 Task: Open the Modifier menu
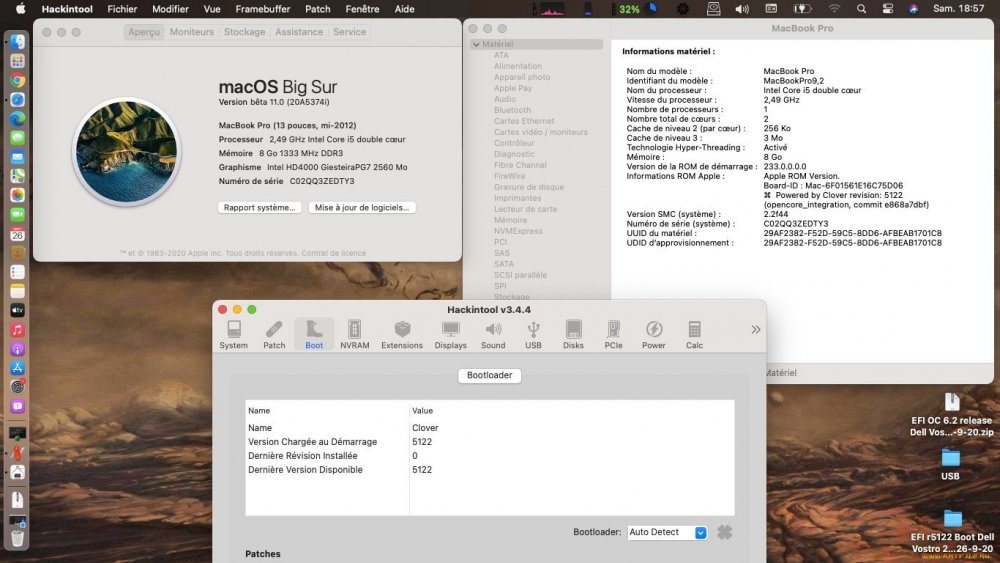[x=170, y=9]
